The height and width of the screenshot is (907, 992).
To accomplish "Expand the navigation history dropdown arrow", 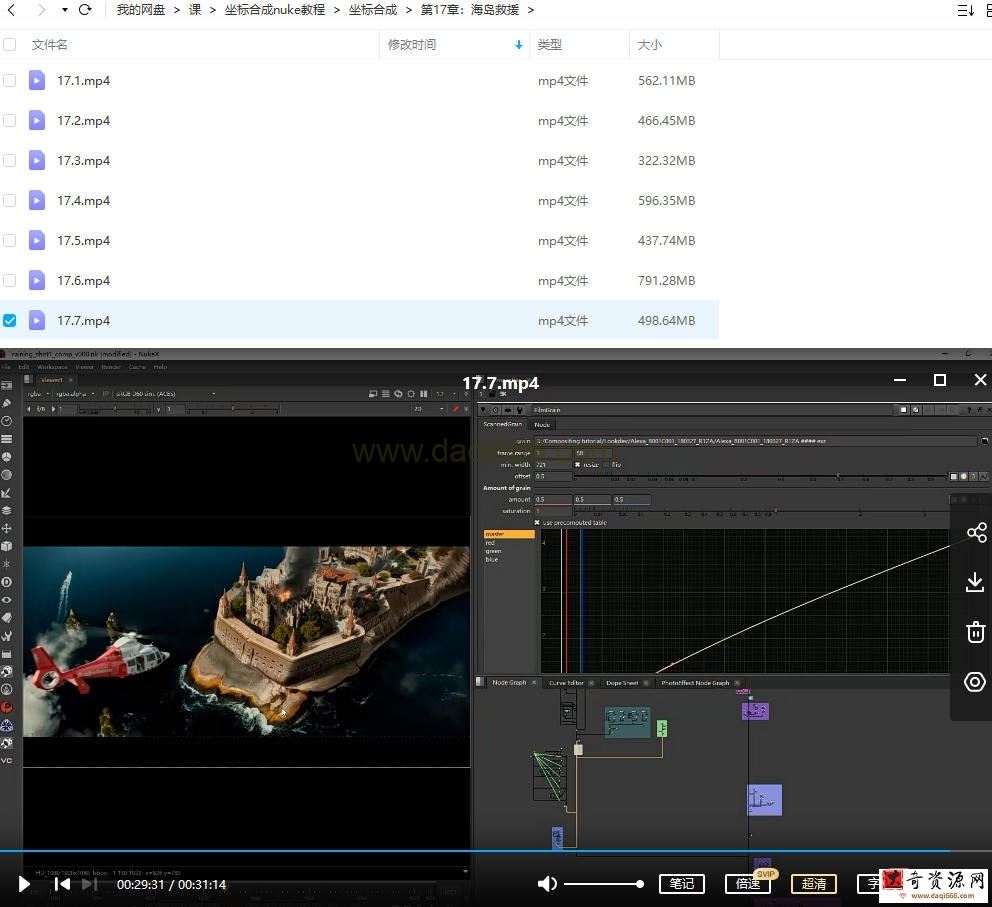I will tap(65, 10).
